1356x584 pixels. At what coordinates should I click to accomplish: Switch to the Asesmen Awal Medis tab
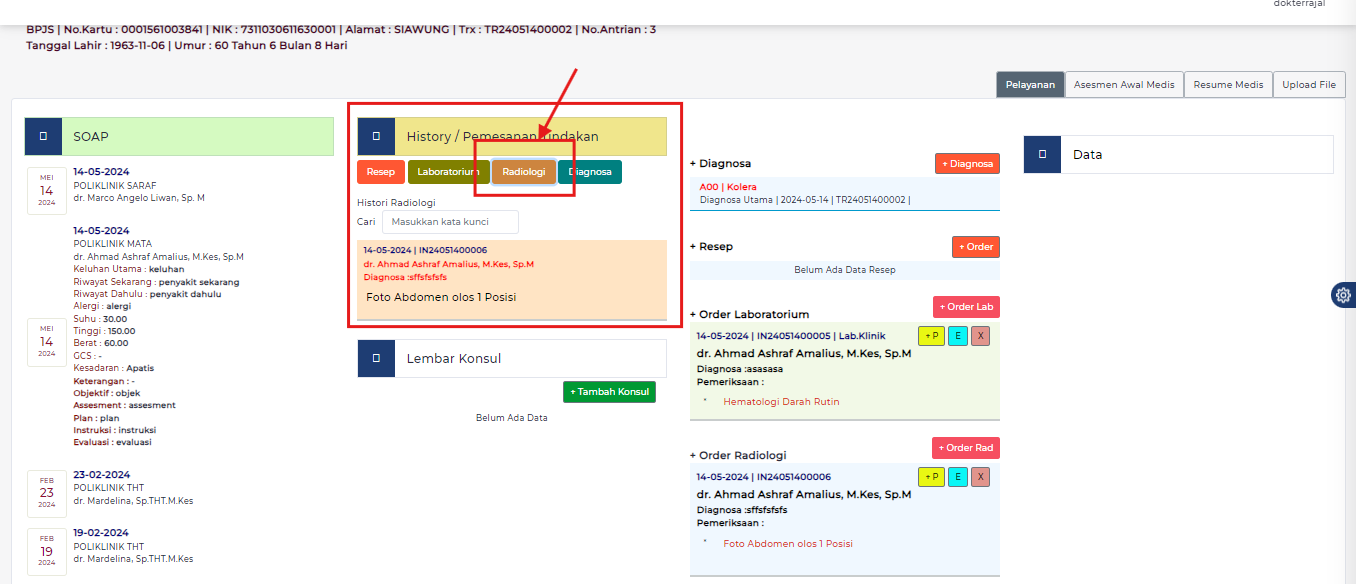click(x=1124, y=85)
